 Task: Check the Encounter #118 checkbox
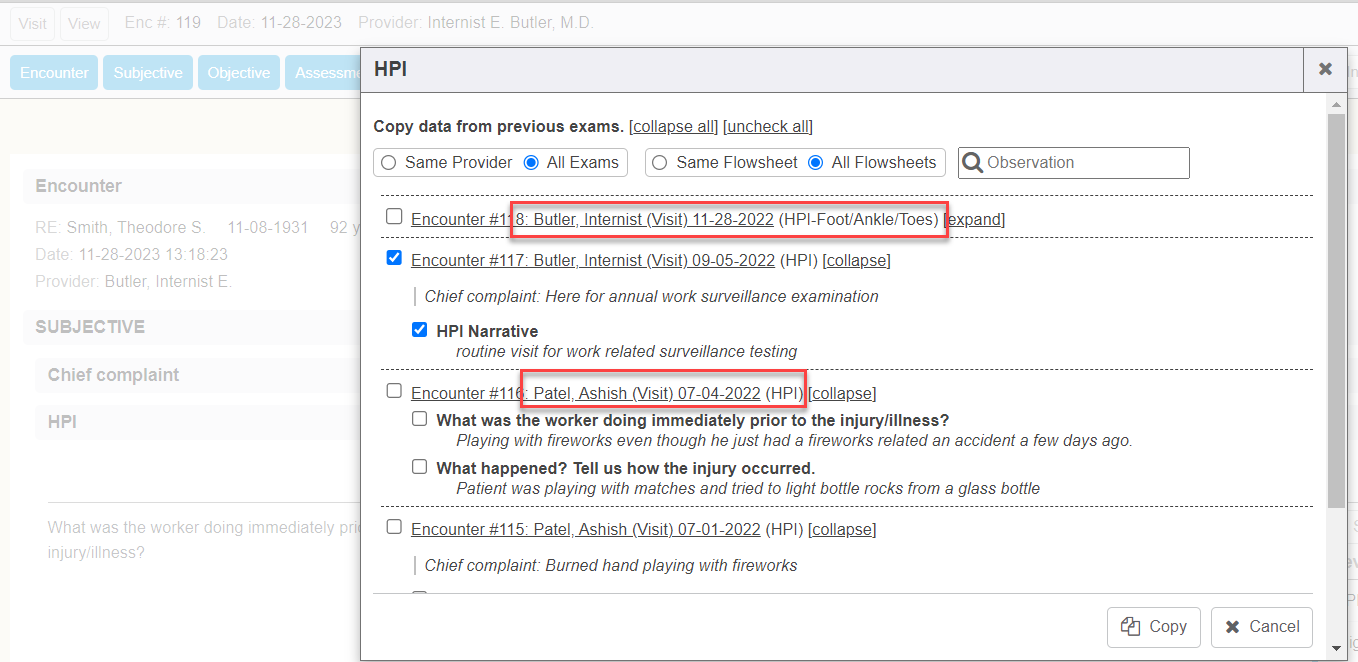click(x=394, y=217)
